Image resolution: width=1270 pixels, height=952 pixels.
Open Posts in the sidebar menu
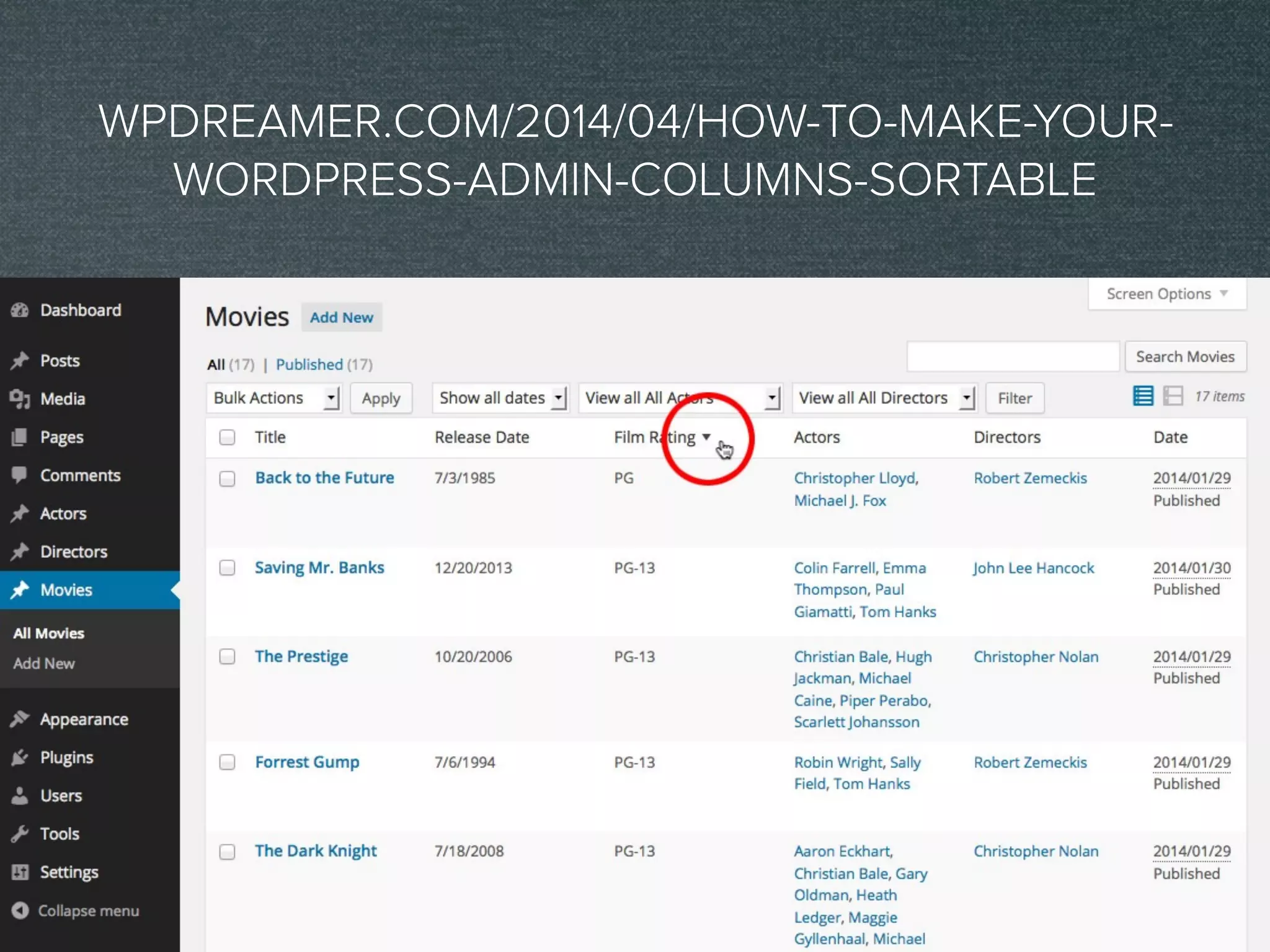click(60, 361)
